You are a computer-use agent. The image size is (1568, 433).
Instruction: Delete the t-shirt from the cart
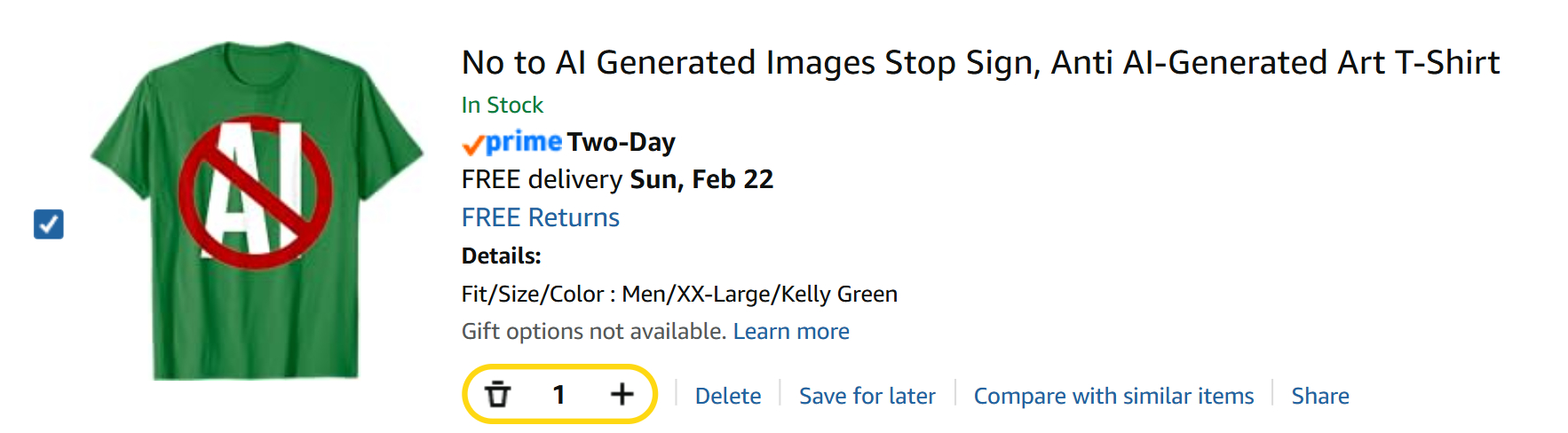pos(727,396)
